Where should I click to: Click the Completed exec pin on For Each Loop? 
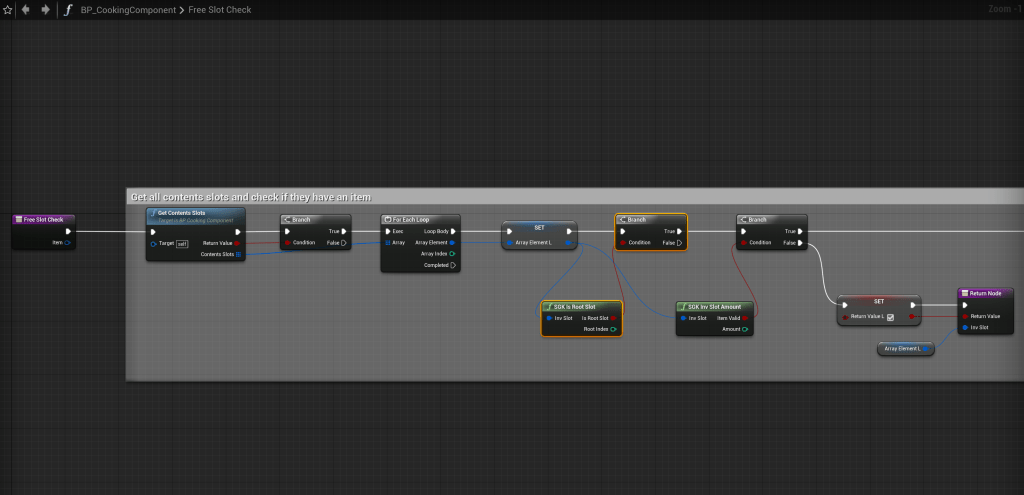pos(453,265)
